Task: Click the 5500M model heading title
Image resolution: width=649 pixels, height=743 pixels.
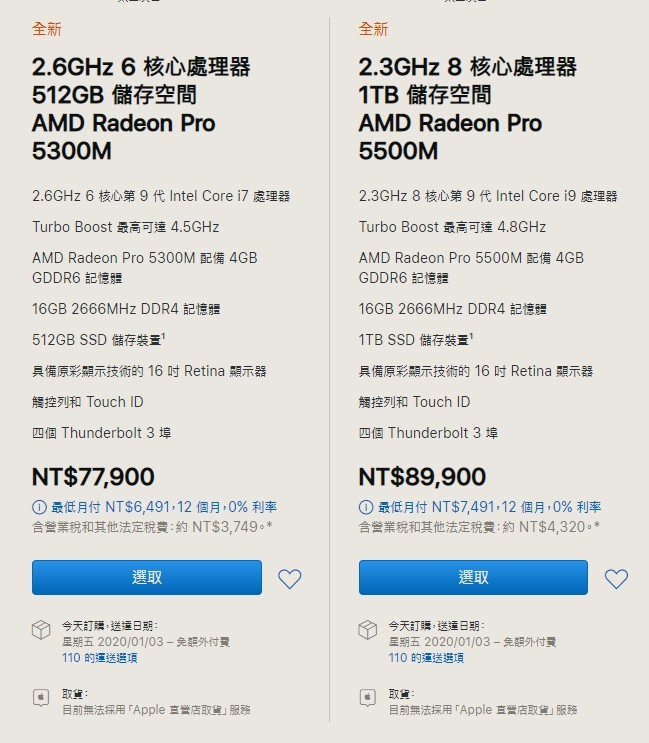Action: 468,109
